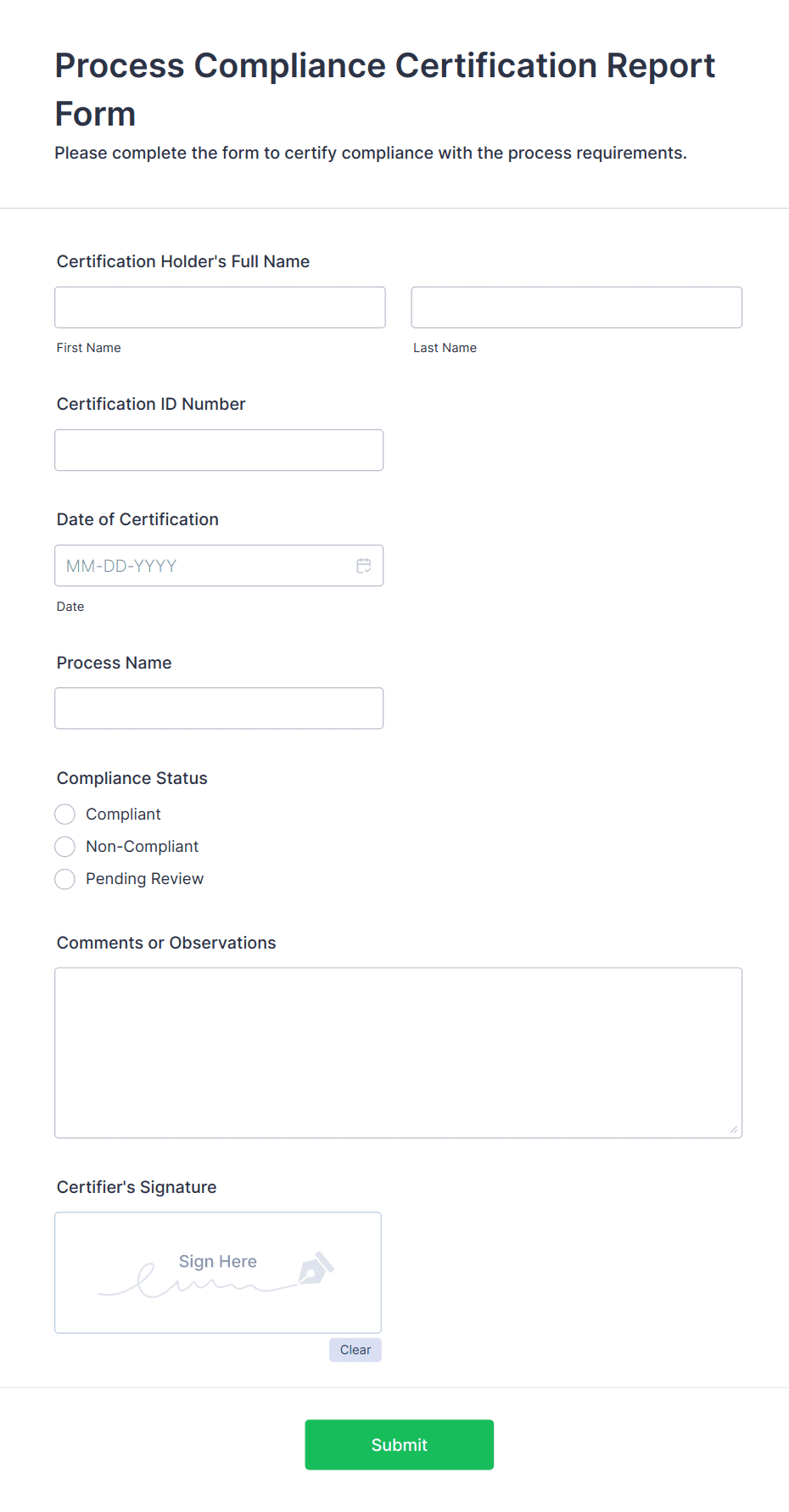This screenshot has width=789, height=1512.
Task: Select the Compliant radio button
Action: click(x=64, y=814)
